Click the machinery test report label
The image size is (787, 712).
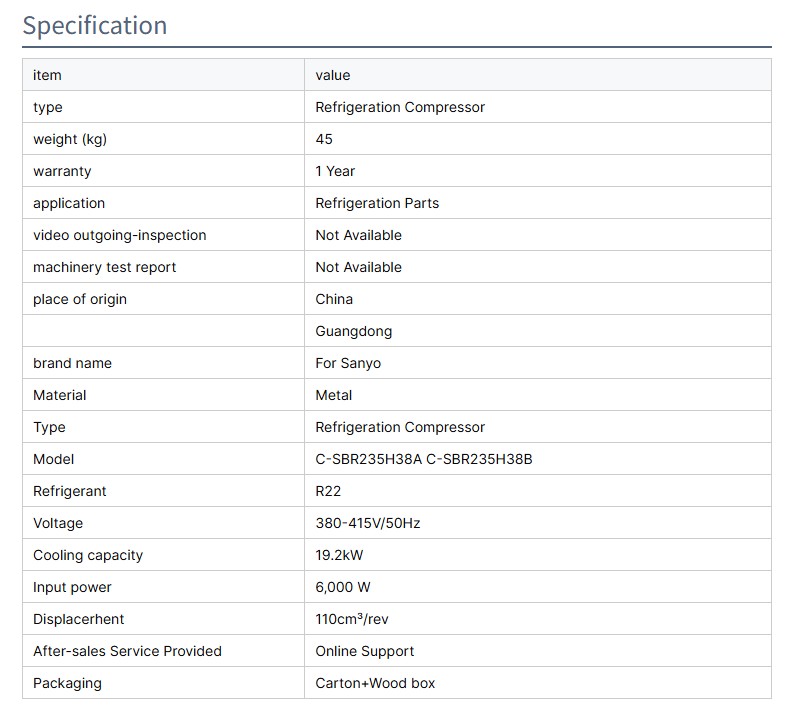click(105, 267)
